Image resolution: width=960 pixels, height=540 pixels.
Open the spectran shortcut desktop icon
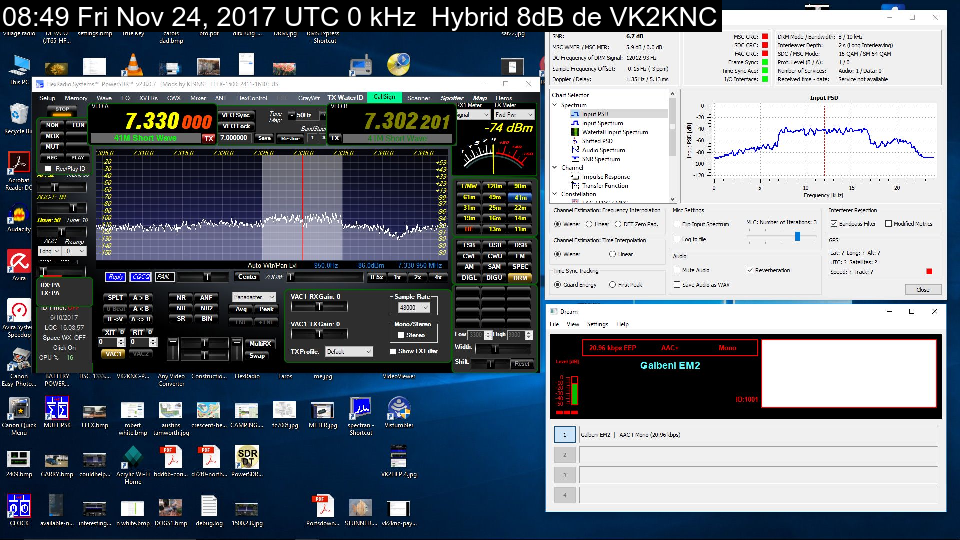(361, 416)
